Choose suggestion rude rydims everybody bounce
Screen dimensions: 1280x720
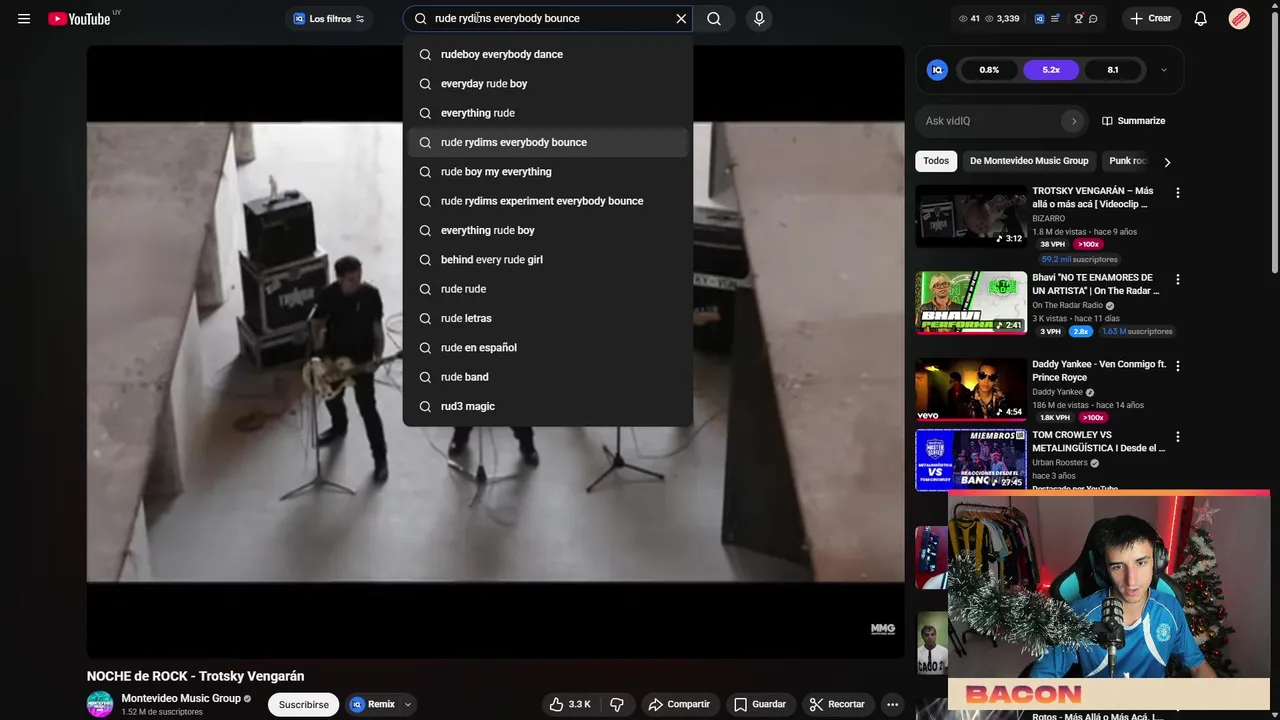(548, 142)
